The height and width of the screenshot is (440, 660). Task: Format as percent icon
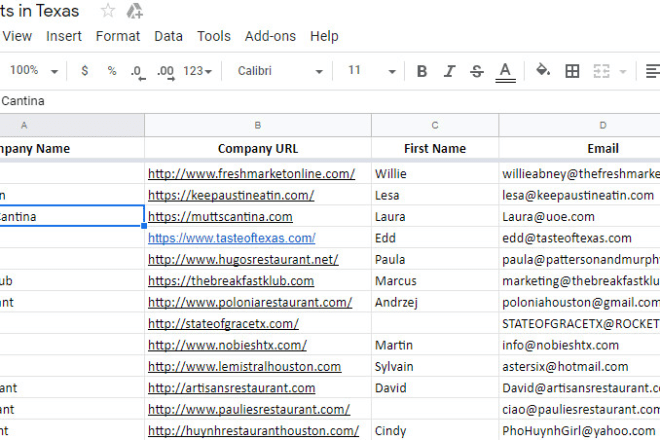112,70
